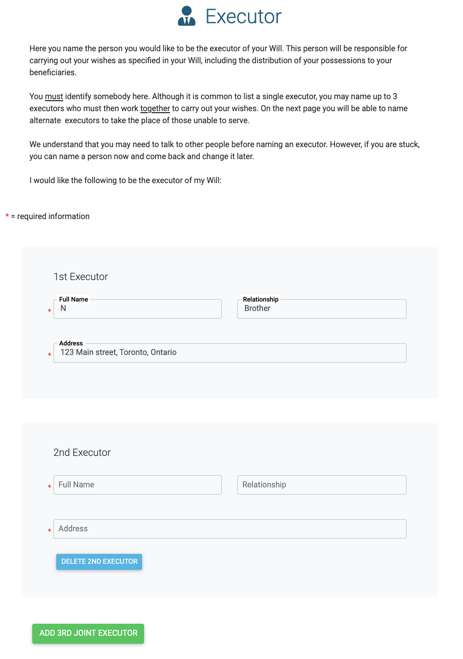Viewport: 463px width, 659px height.
Task: Click the "Executor" page title text
Action: [x=243, y=16]
